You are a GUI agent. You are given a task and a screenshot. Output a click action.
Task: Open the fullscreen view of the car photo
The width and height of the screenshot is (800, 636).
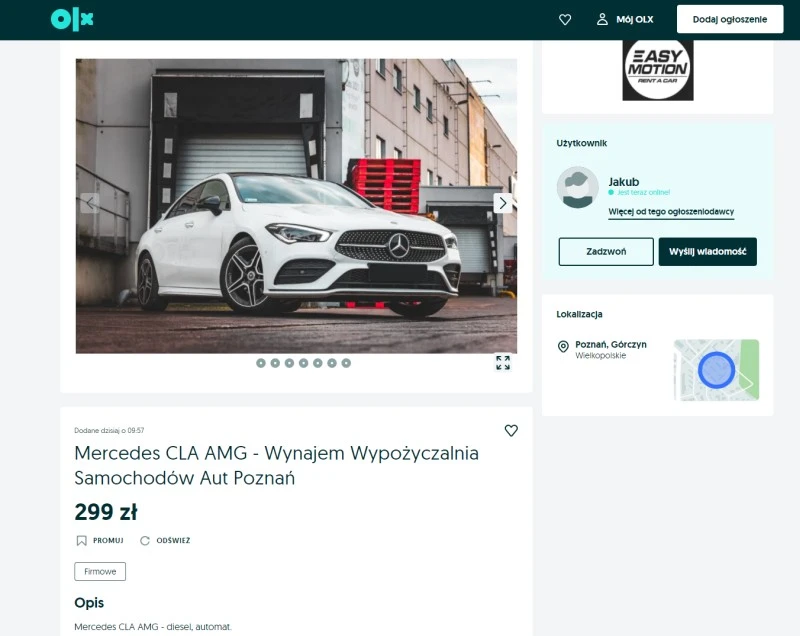pos(504,364)
